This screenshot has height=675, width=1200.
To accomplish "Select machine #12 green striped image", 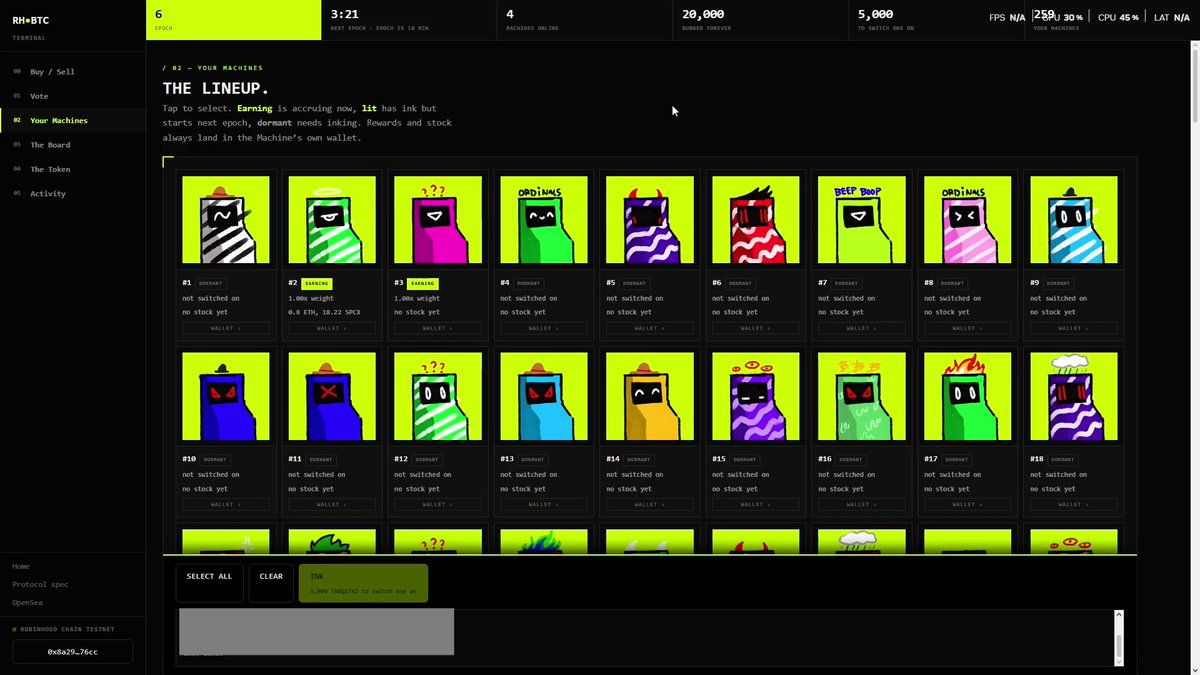I will click(438, 396).
